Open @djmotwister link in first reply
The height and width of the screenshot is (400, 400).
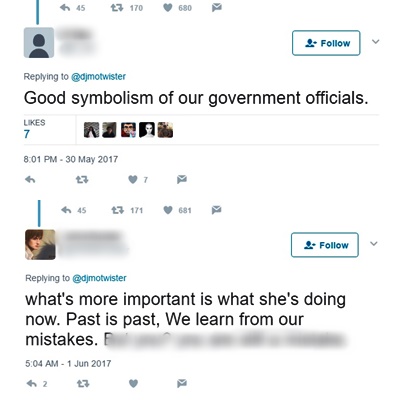[98, 76]
